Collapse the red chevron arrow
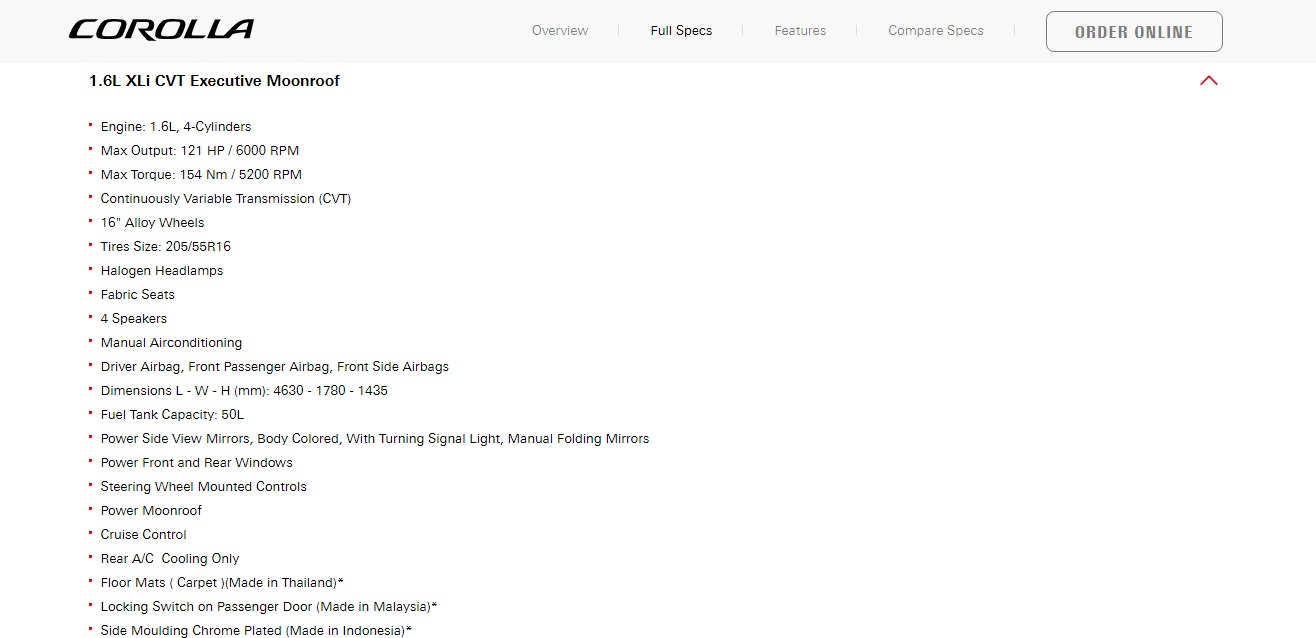Viewport: 1316px width, 638px height. (1208, 81)
